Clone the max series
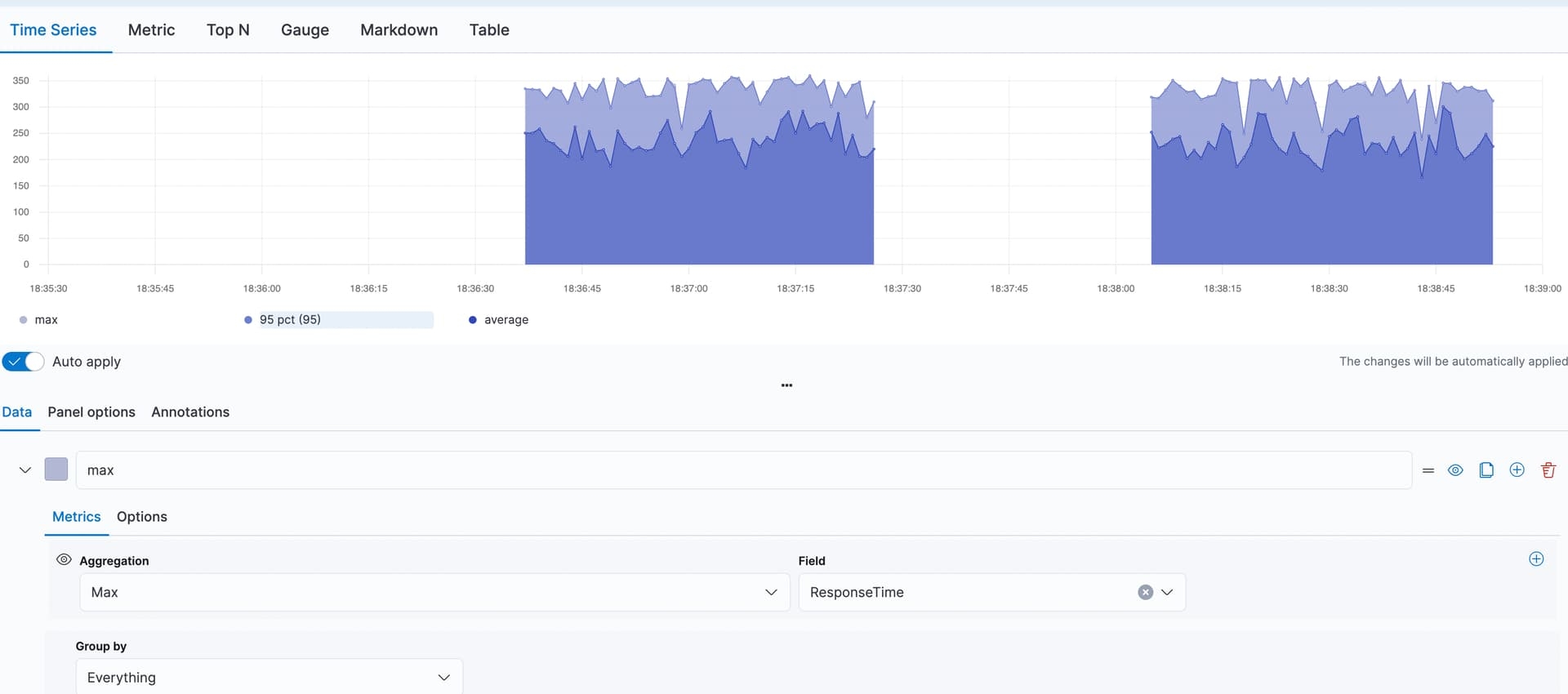Screen dimensions: 1568x694 pos(1486,470)
